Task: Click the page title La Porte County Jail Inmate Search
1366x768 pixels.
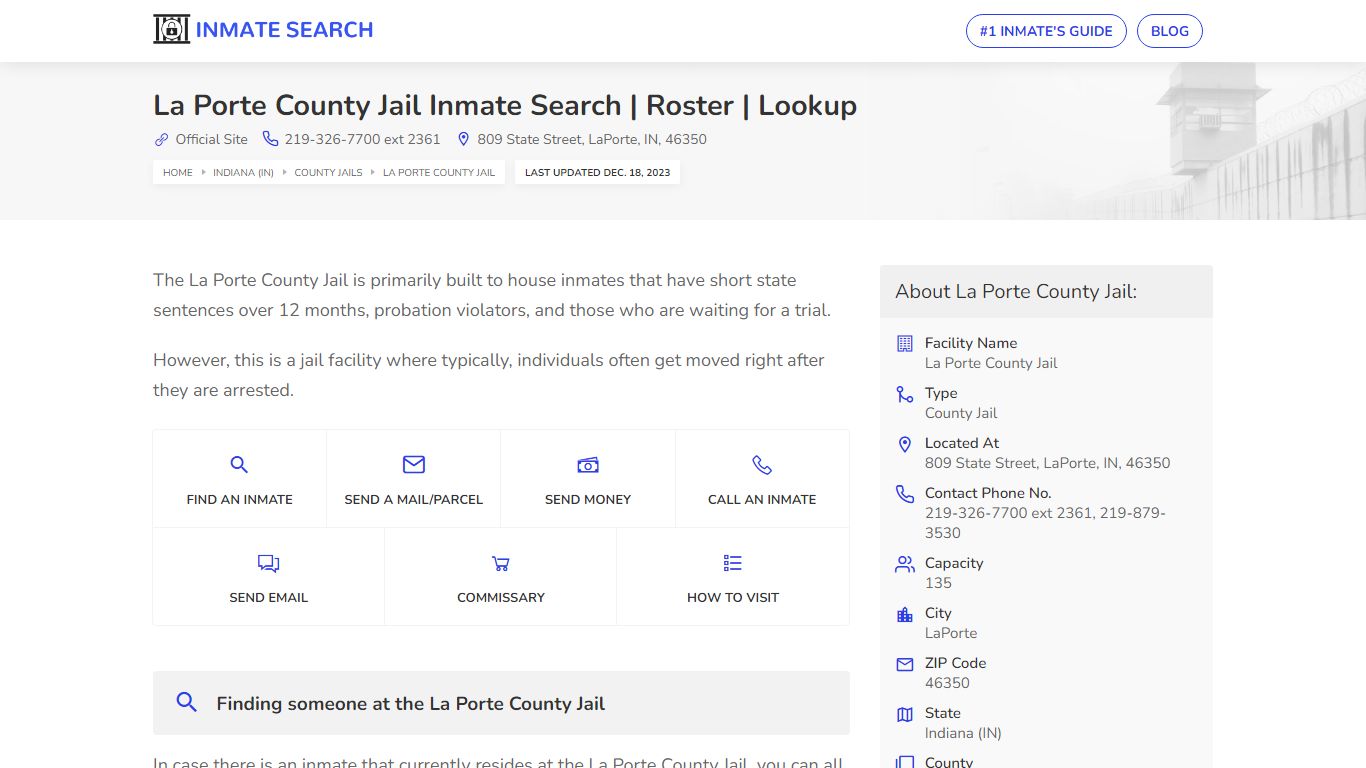Action: [x=505, y=105]
